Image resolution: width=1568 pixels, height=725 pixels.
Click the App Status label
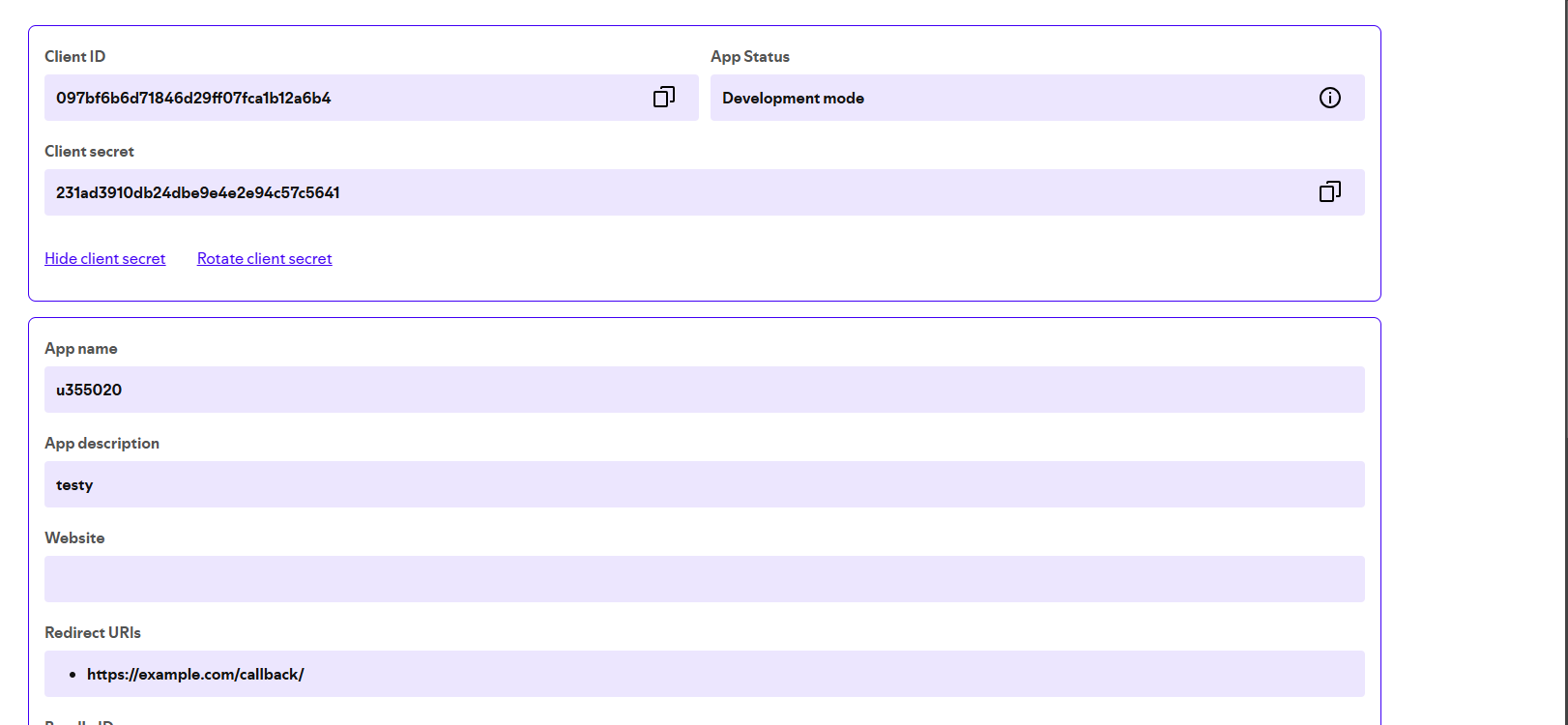pos(750,56)
